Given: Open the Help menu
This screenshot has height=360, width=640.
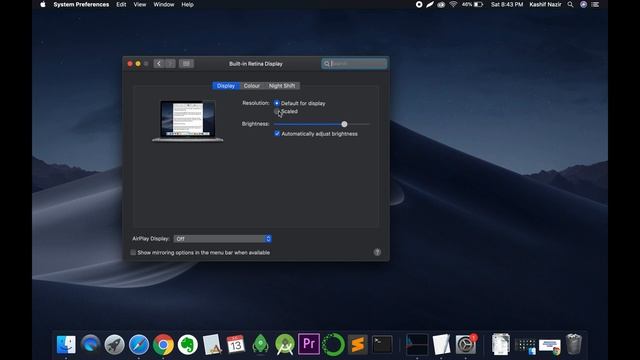Looking at the screenshot, I should pyautogui.click(x=187, y=4).
